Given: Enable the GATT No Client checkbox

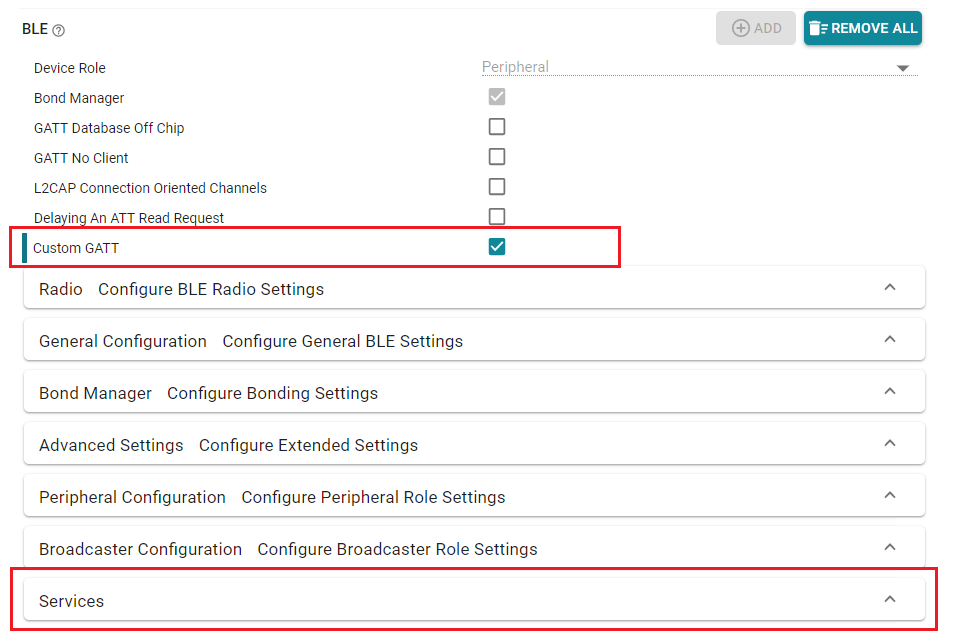Looking at the screenshot, I should click(x=497, y=157).
